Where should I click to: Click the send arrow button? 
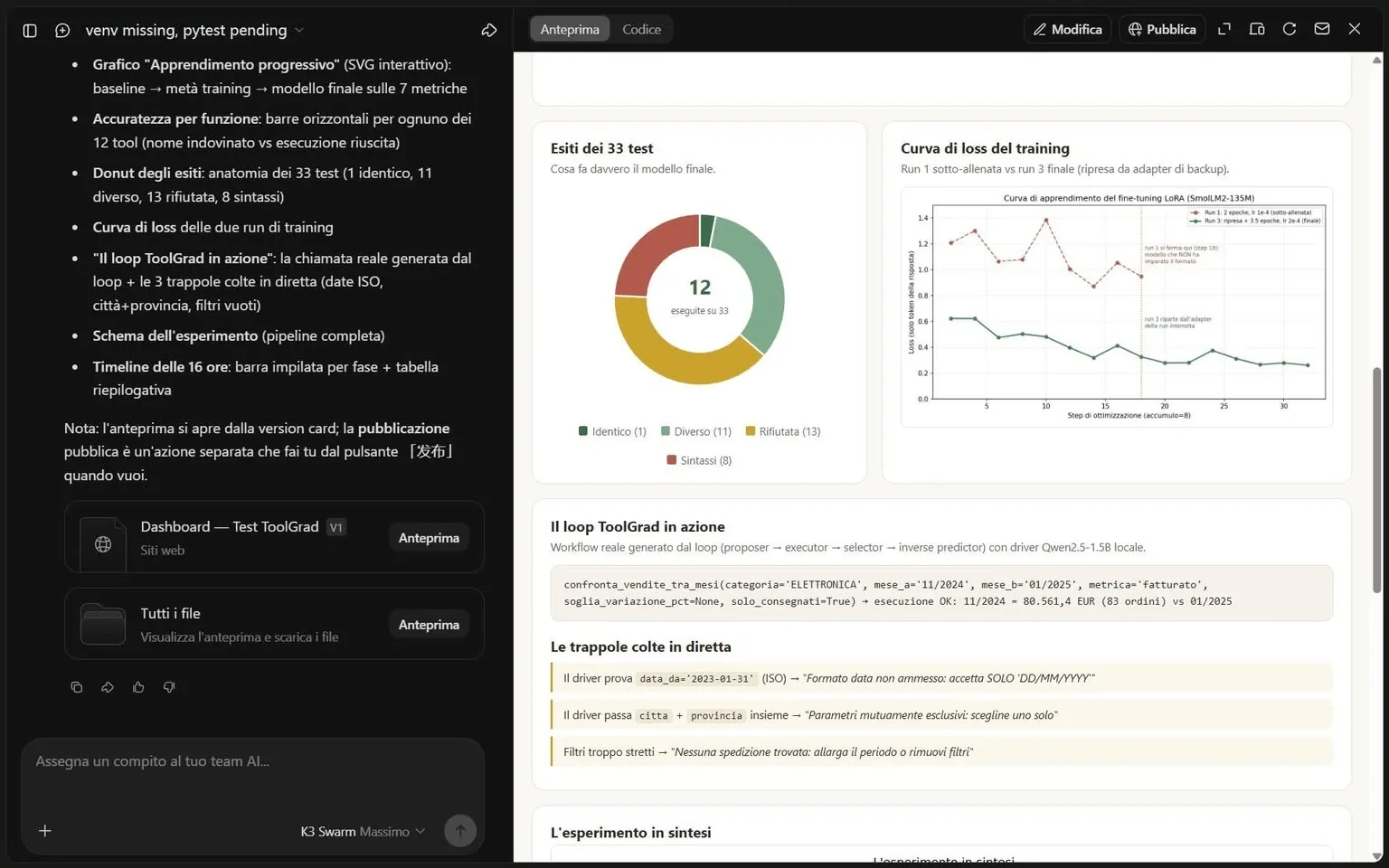460,831
